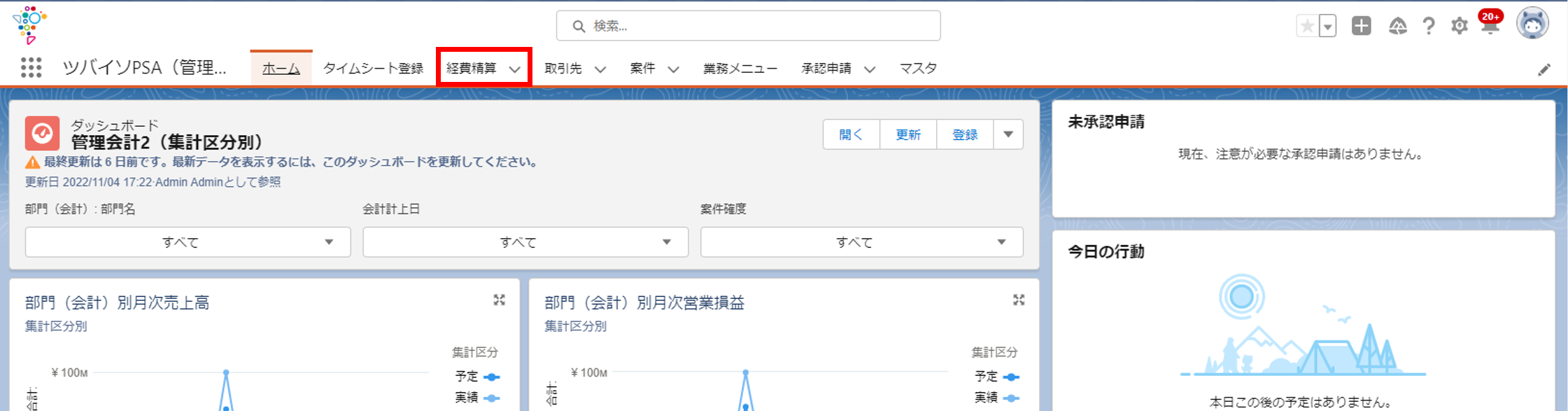
Task: Click the 部門（会計）別月次売上高 chart title
Action: [118, 302]
